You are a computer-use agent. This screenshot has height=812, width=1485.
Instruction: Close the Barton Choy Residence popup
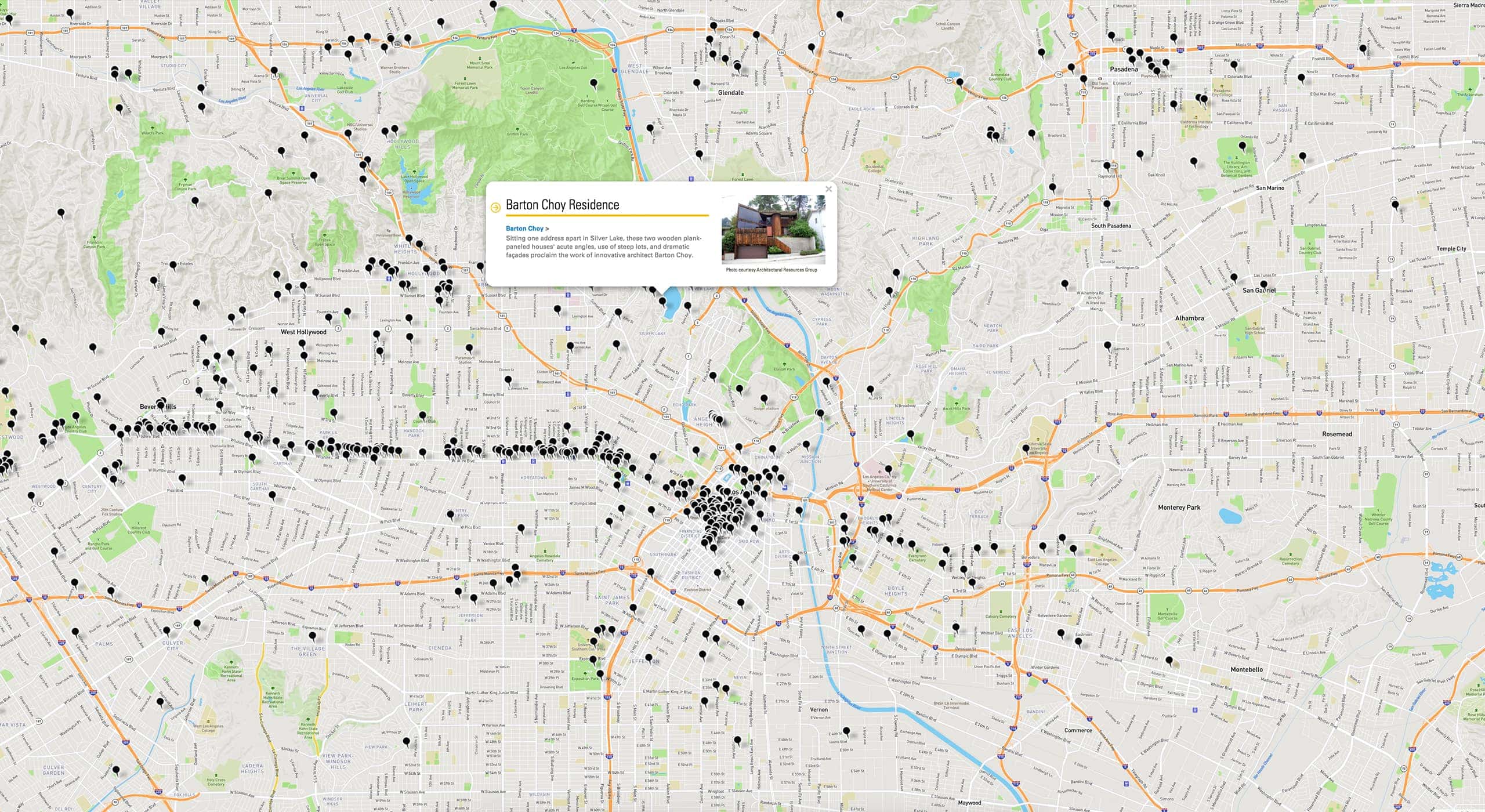[828, 189]
